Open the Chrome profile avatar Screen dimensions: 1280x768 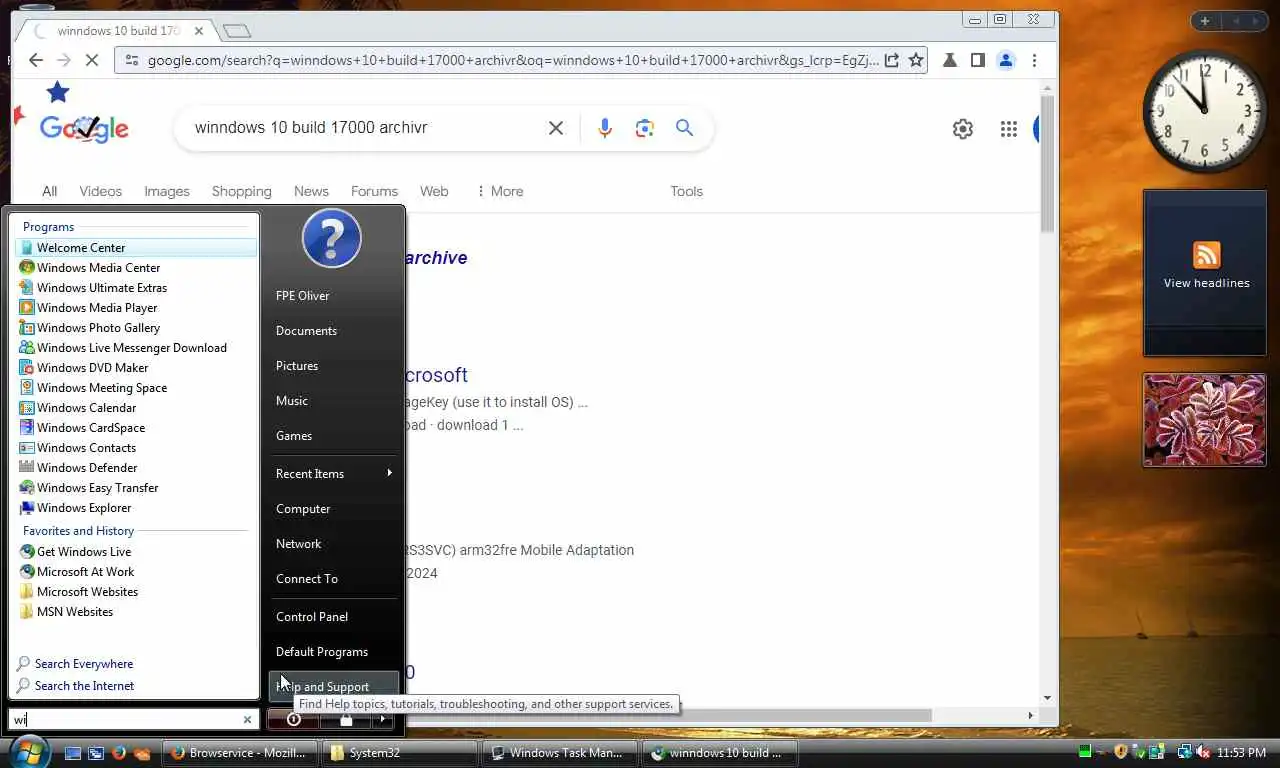click(1006, 60)
